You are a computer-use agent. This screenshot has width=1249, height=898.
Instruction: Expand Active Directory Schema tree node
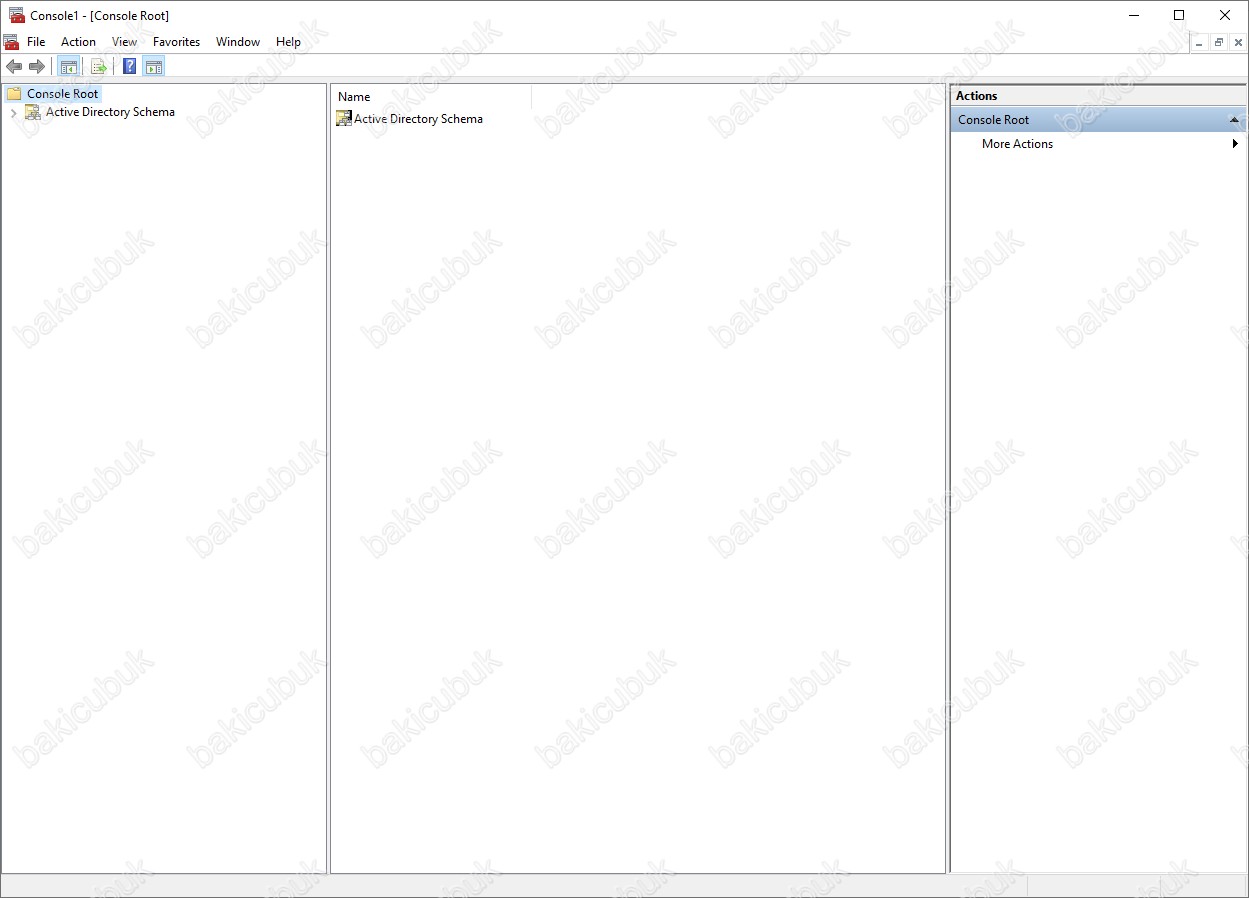click(13, 113)
